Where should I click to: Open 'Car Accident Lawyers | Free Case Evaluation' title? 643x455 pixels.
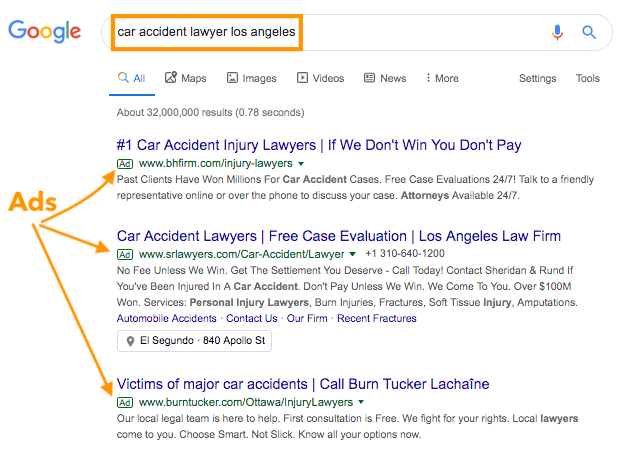pos(339,236)
